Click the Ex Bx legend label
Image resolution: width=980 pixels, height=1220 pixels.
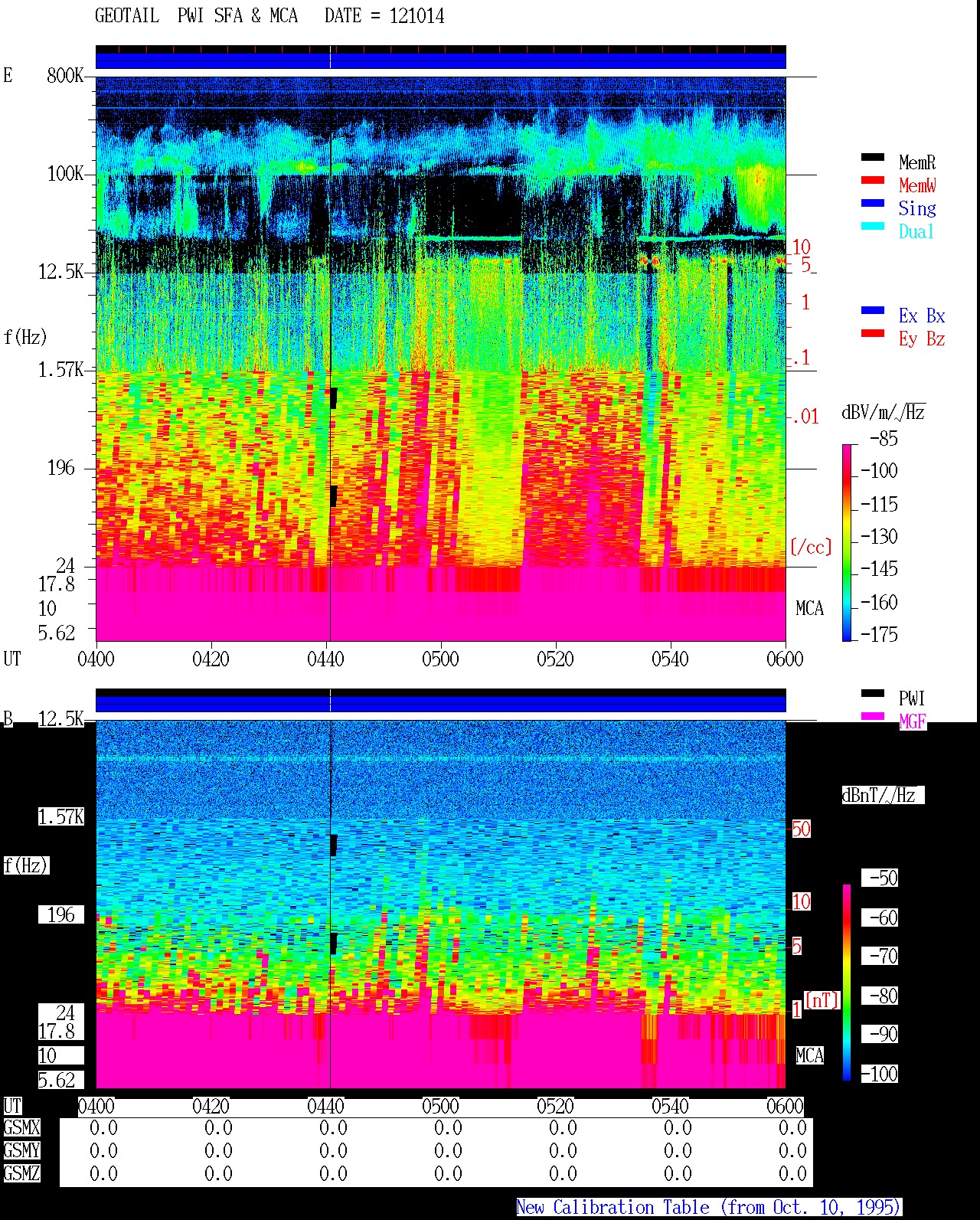pyautogui.click(x=922, y=316)
